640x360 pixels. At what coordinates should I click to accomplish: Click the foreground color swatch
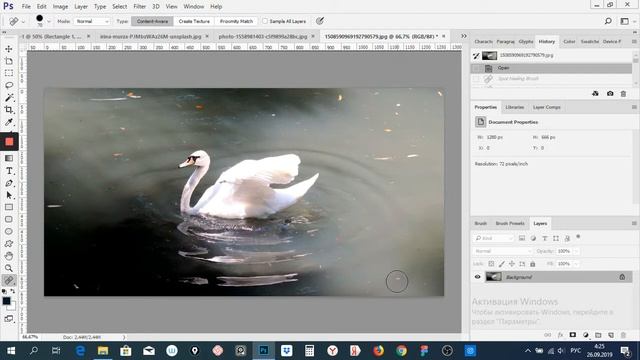(6, 301)
